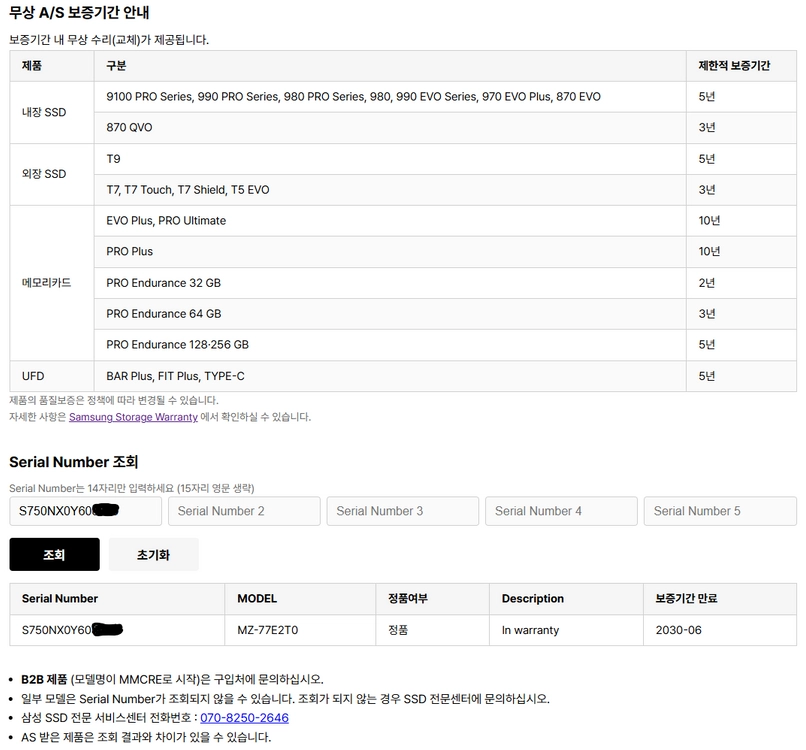The height and width of the screenshot is (750, 806).
Task: Focus the Serial Number 4 input field
Action: pos(561,511)
